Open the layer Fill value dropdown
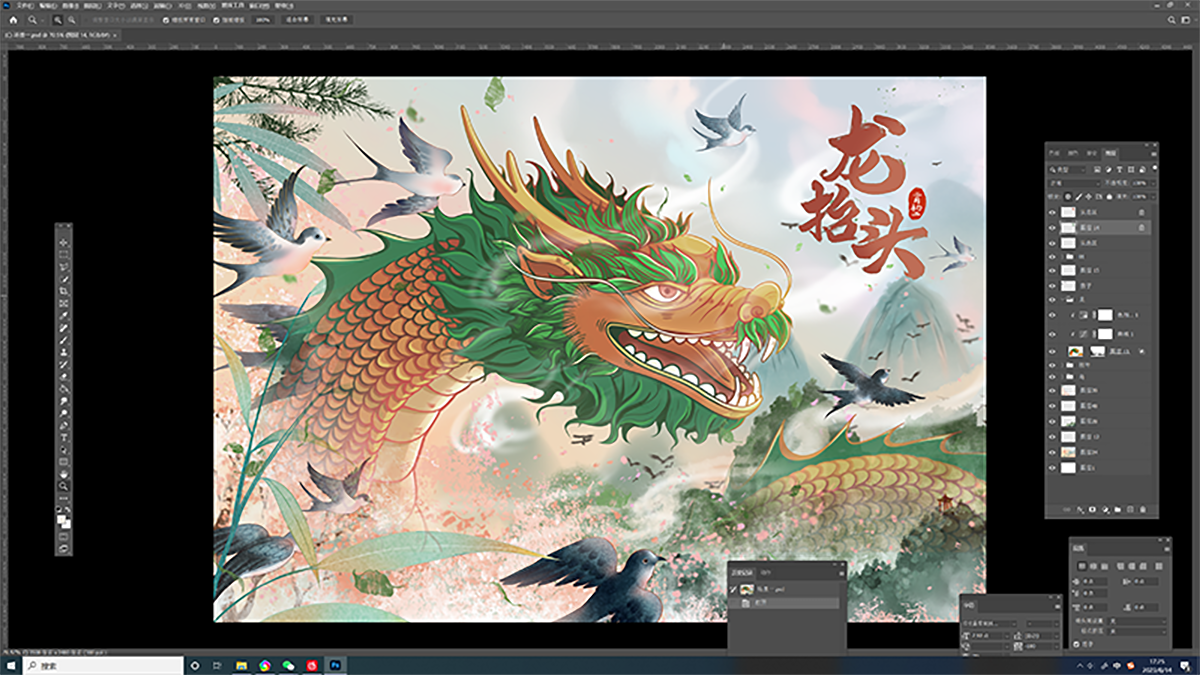This screenshot has width=1200, height=675. [1153, 197]
